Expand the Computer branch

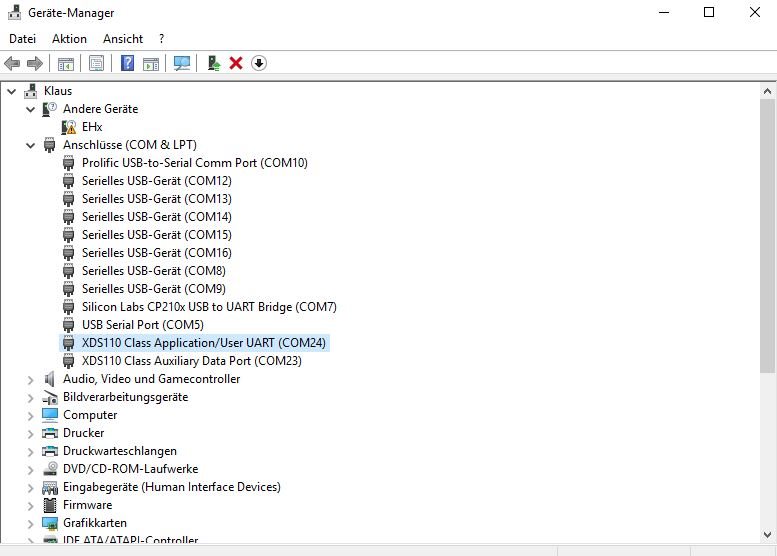[31, 415]
